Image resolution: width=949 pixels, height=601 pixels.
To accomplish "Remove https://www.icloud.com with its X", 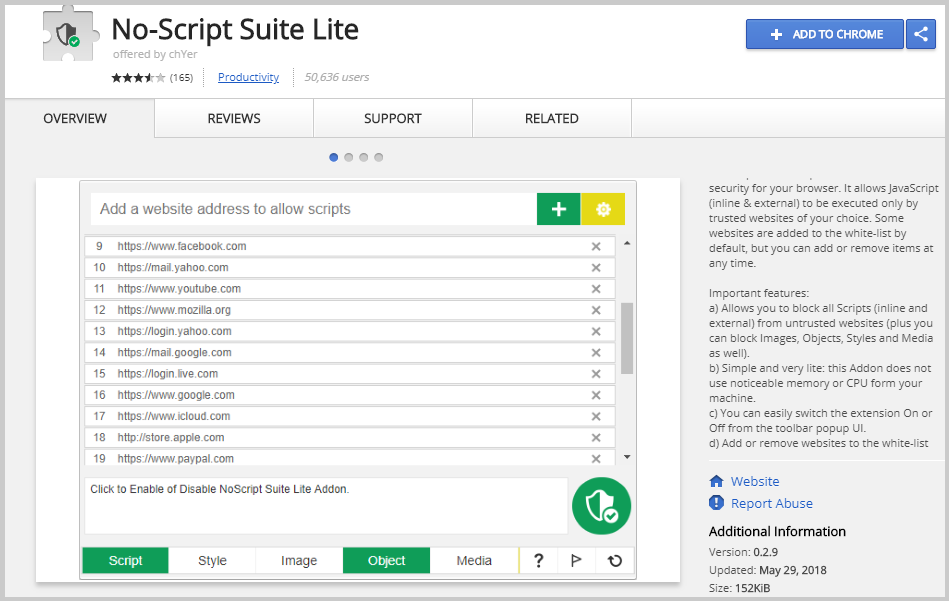I will coord(596,416).
